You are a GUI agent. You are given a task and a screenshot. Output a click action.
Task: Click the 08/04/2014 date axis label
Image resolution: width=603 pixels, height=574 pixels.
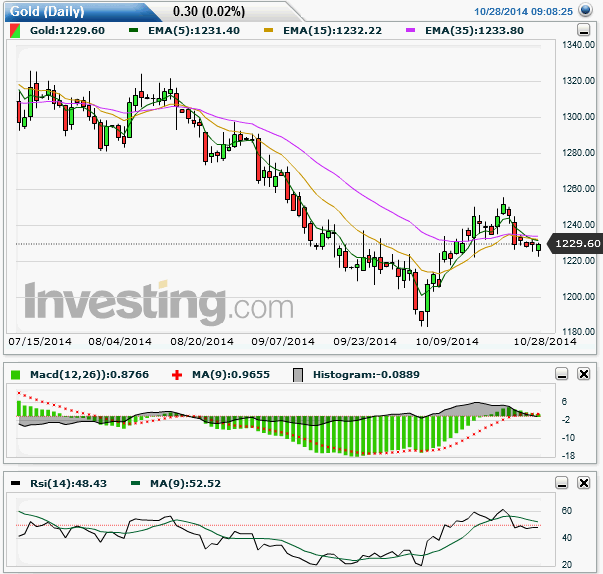point(120,341)
